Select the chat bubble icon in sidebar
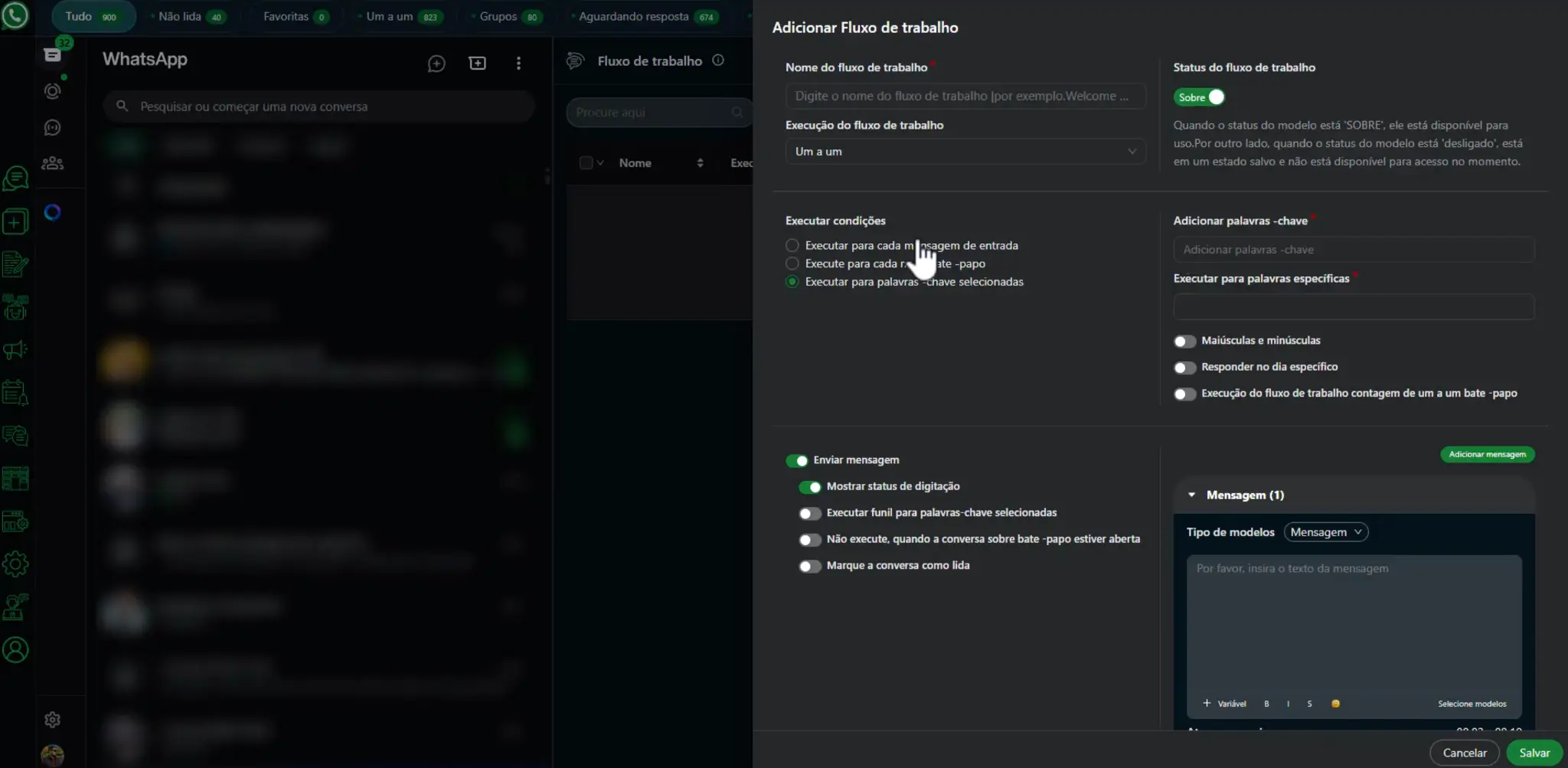Viewport: 1568px width, 768px height. click(x=16, y=178)
